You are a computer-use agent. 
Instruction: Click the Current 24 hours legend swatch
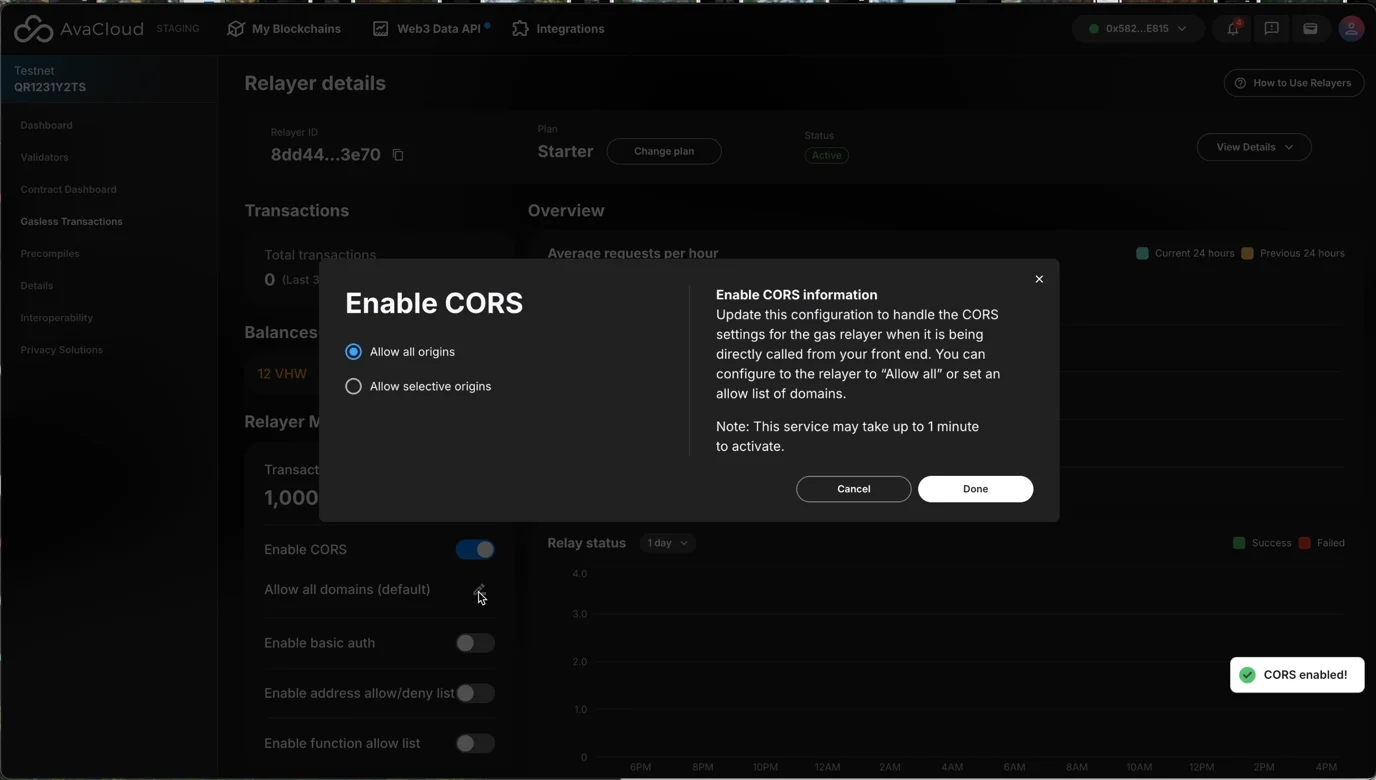1142,253
